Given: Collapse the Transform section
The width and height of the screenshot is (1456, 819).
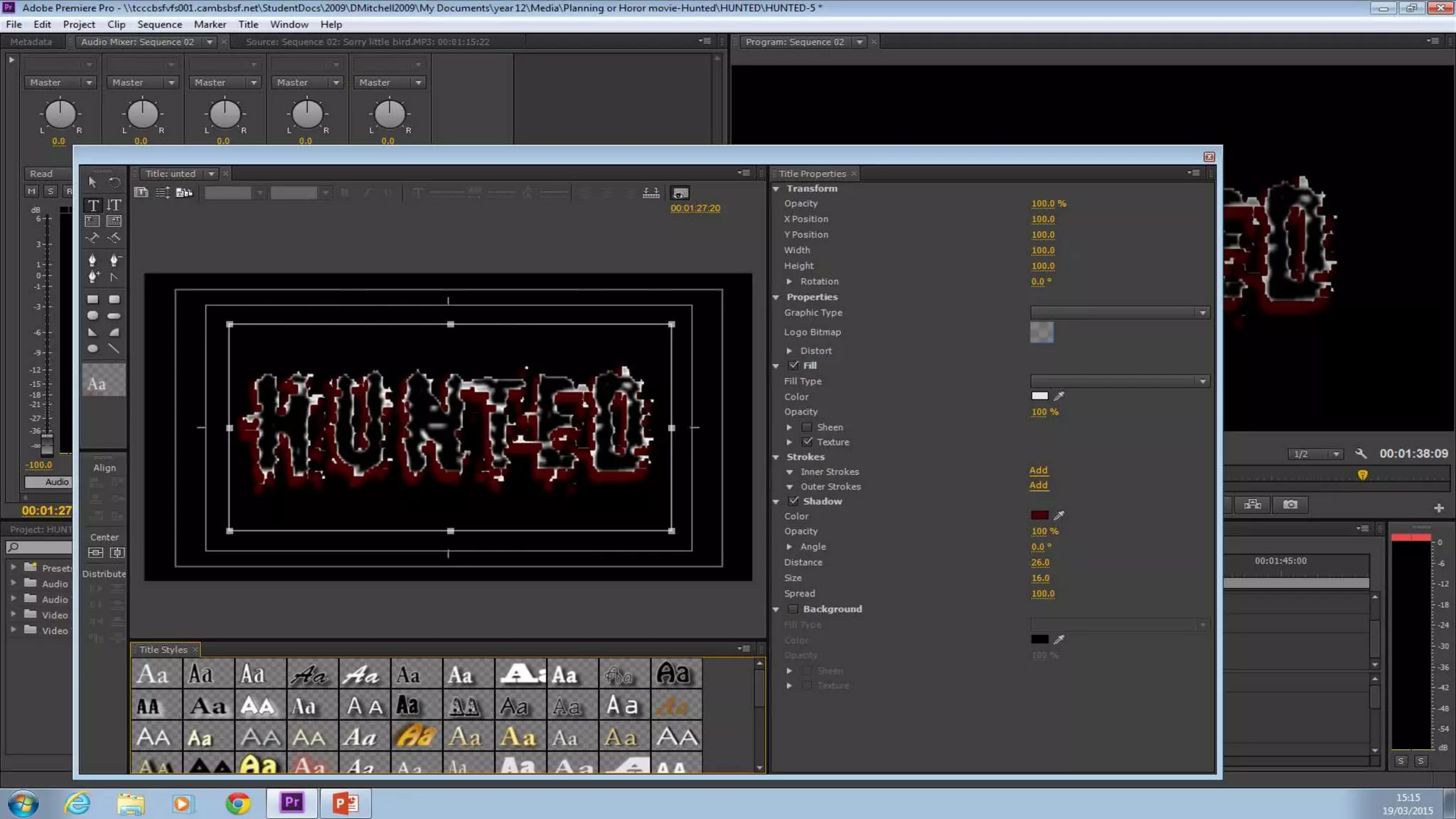Looking at the screenshot, I should tap(776, 189).
